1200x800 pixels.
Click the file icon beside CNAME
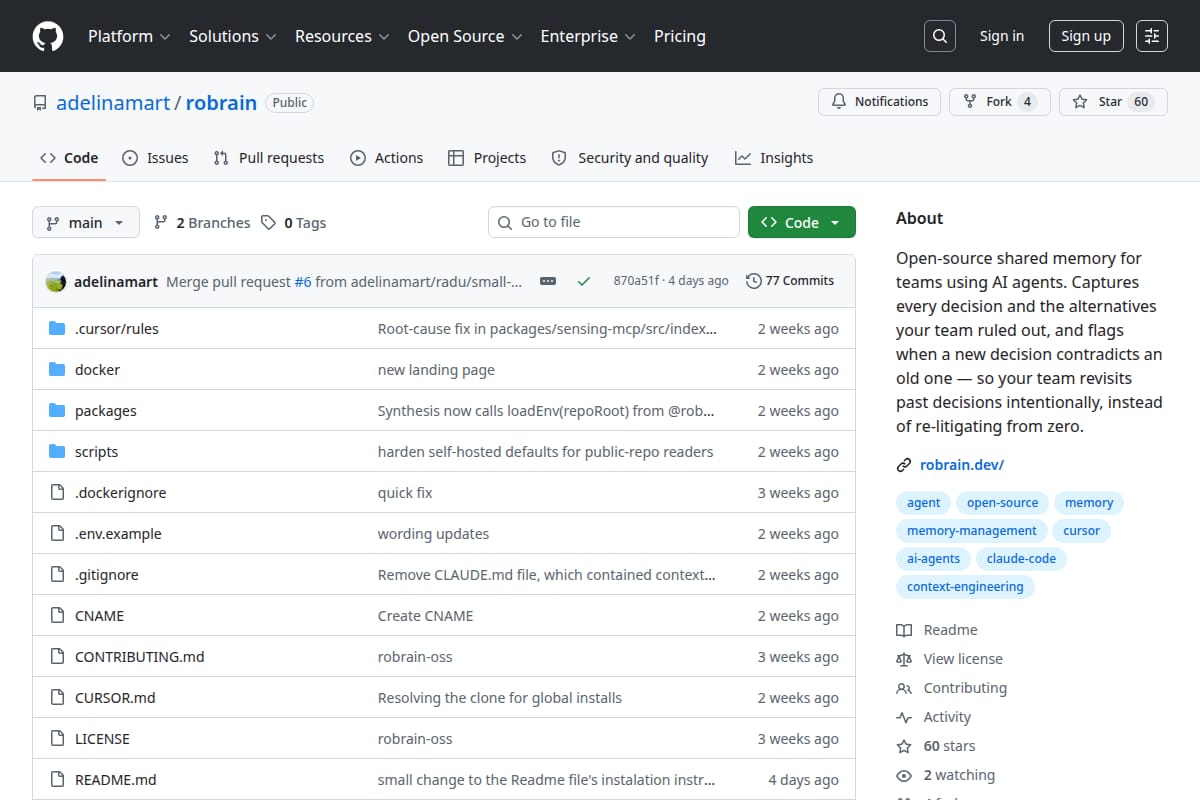pos(57,616)
